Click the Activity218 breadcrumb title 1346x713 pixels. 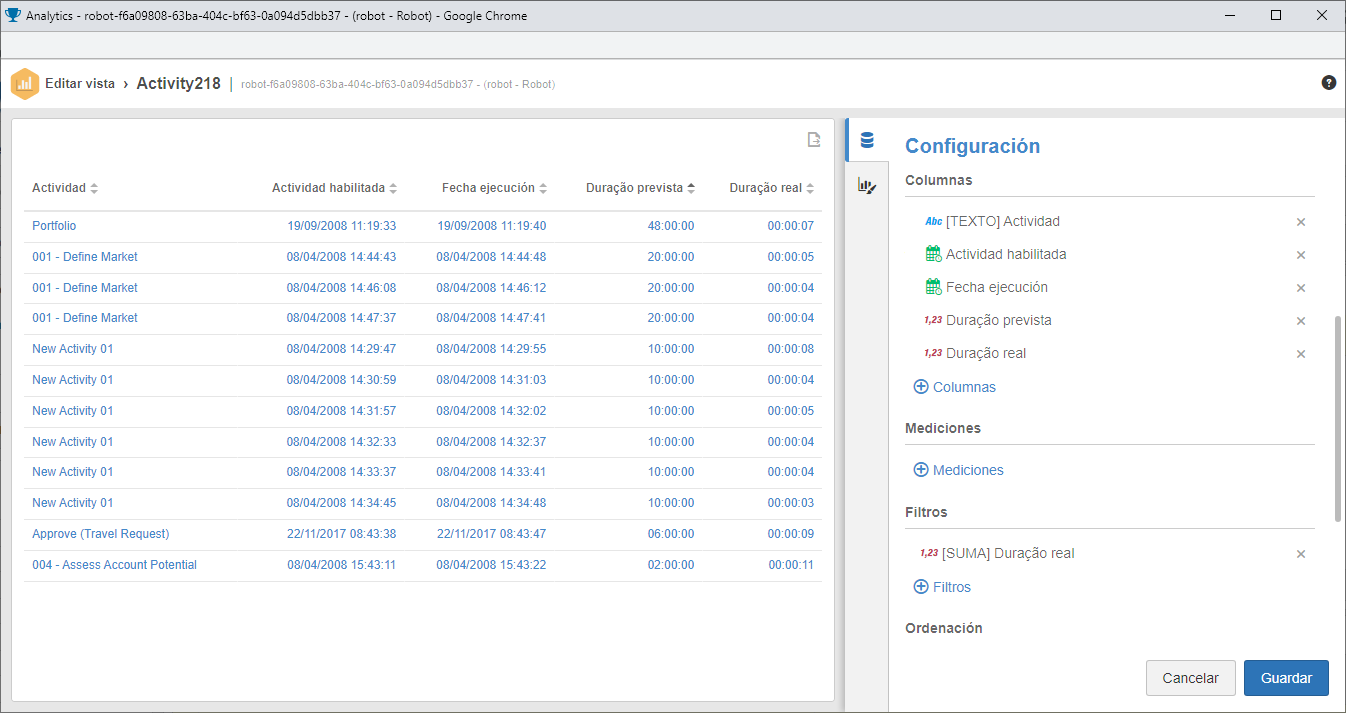pos(178,84)
